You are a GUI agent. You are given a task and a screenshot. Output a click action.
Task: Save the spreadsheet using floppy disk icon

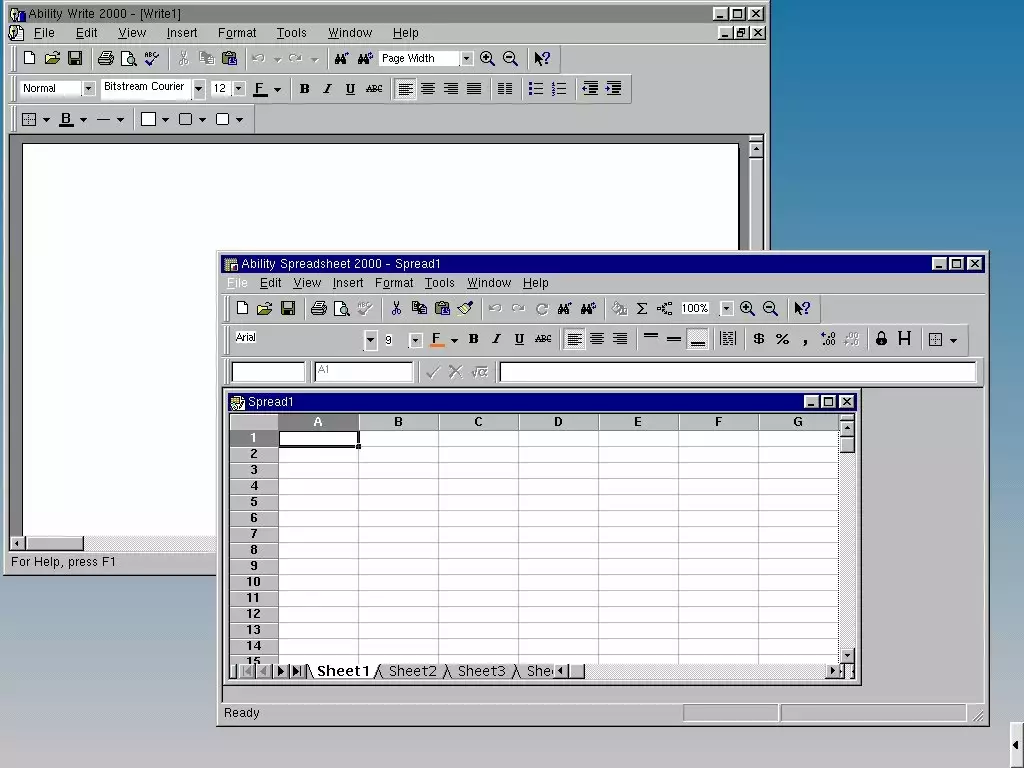click(x=287, y=309)
